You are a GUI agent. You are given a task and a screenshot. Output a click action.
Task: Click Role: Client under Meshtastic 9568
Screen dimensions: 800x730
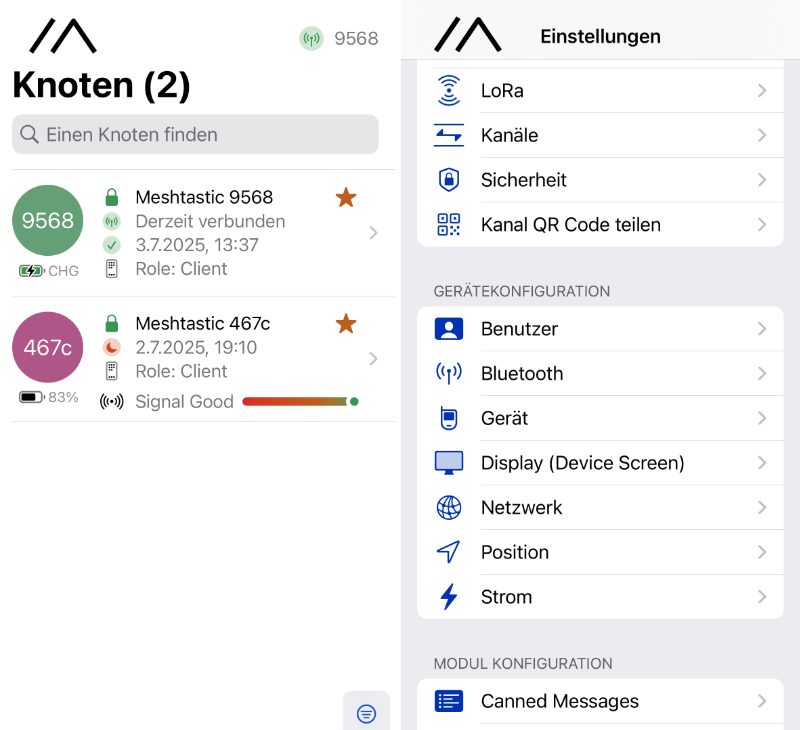181,269
